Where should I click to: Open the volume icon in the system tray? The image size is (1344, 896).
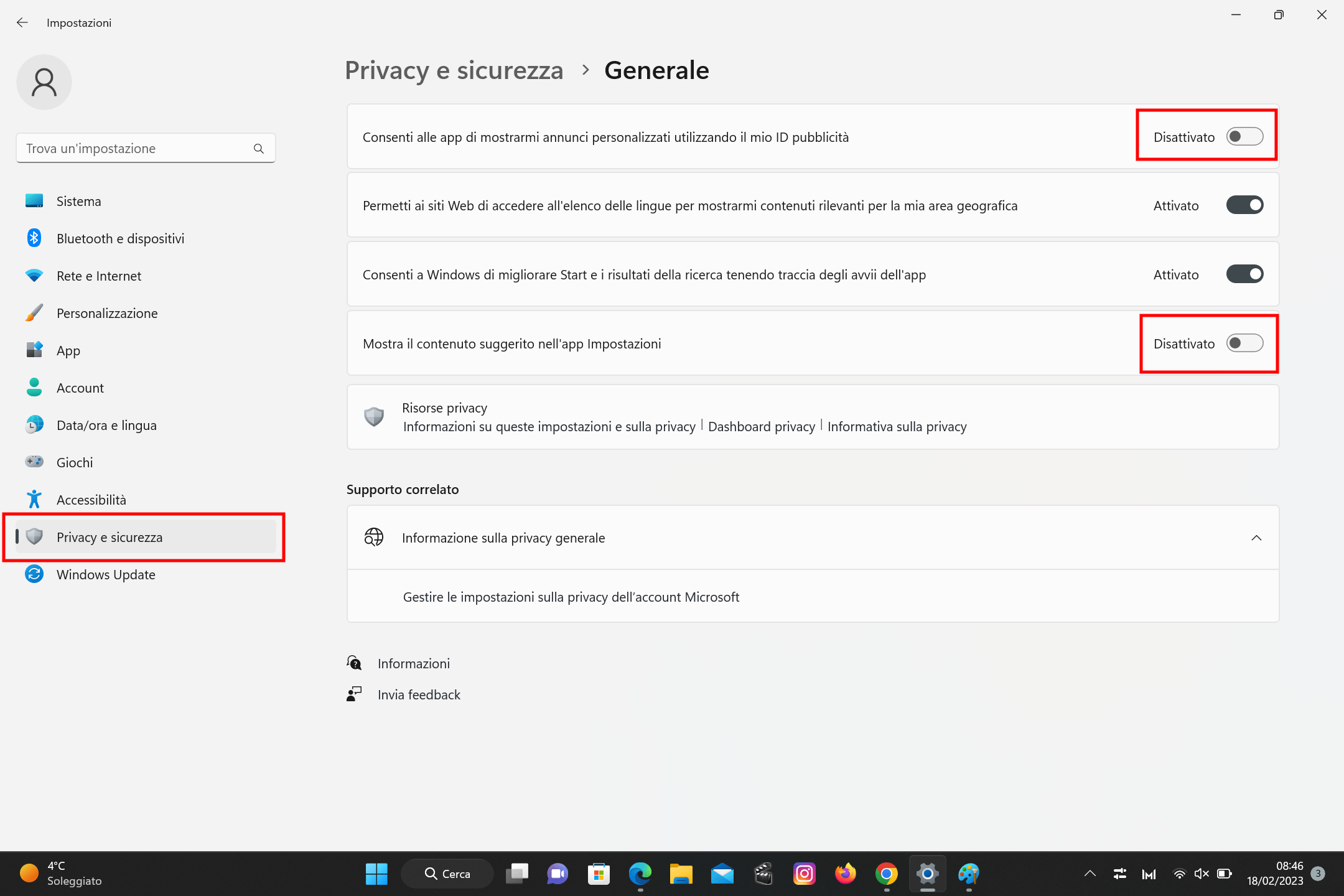[1202, 874]
